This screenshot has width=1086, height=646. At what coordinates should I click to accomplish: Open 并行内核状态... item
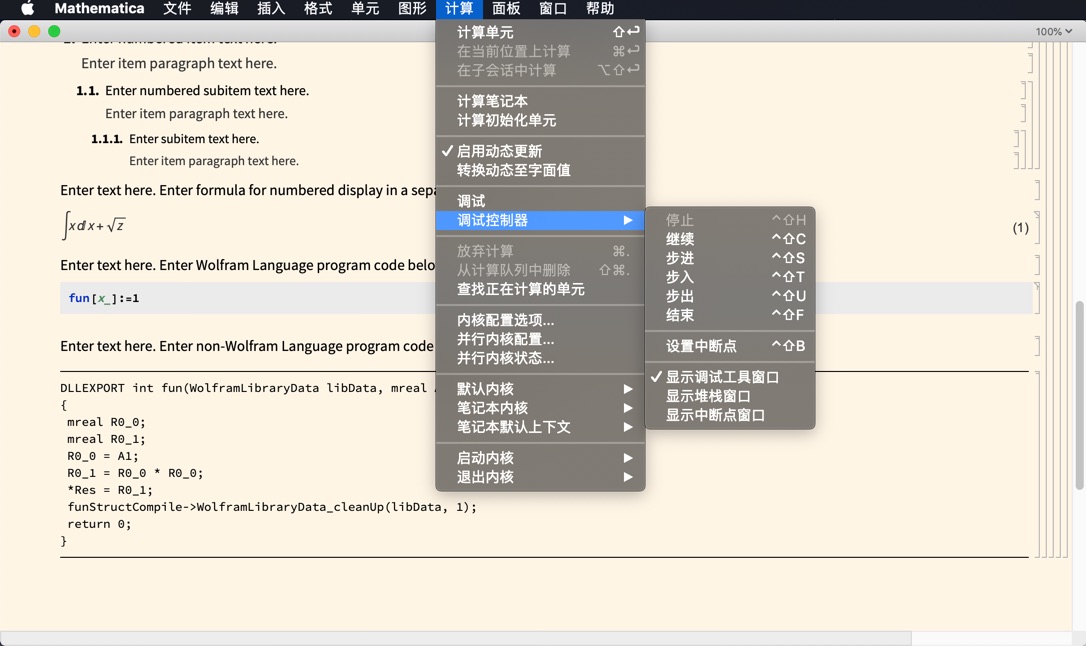pyautogui.click(x=540, y=359)
